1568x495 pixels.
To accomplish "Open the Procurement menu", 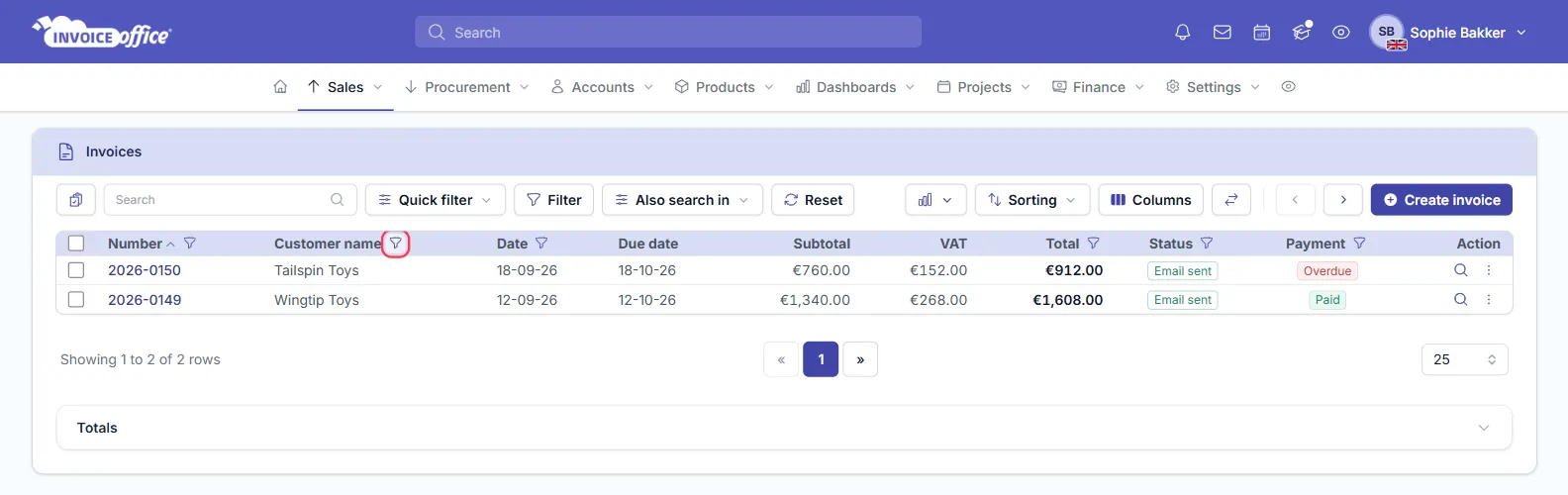I will 467,87.
